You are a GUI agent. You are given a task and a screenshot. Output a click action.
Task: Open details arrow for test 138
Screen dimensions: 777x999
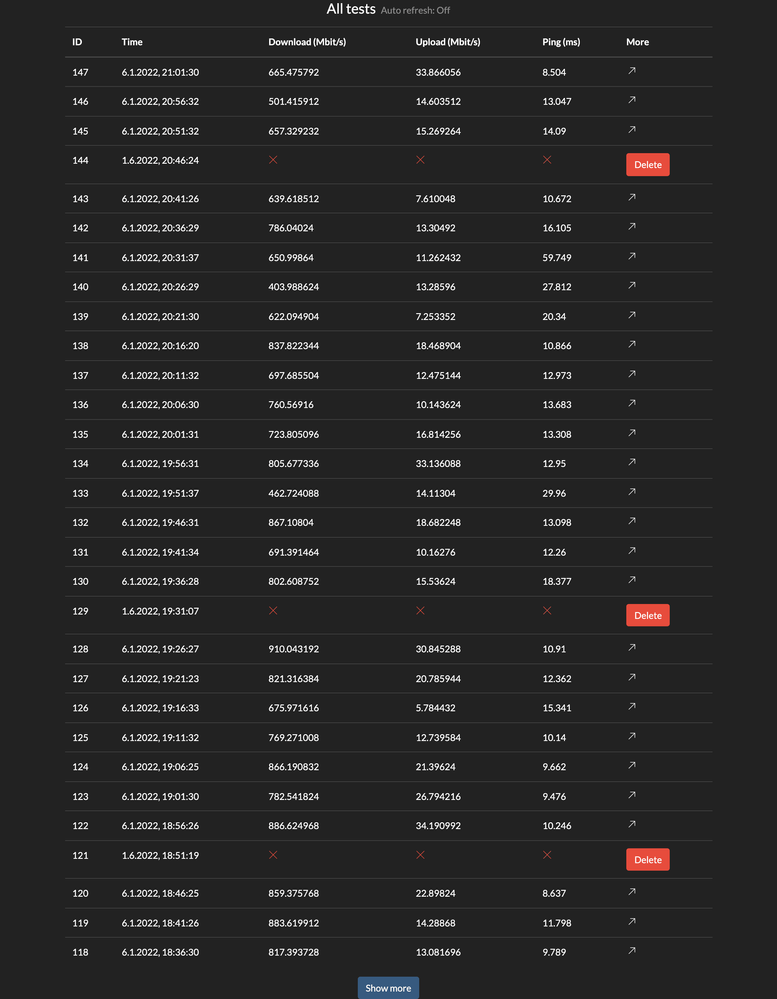tap(632, 345)
